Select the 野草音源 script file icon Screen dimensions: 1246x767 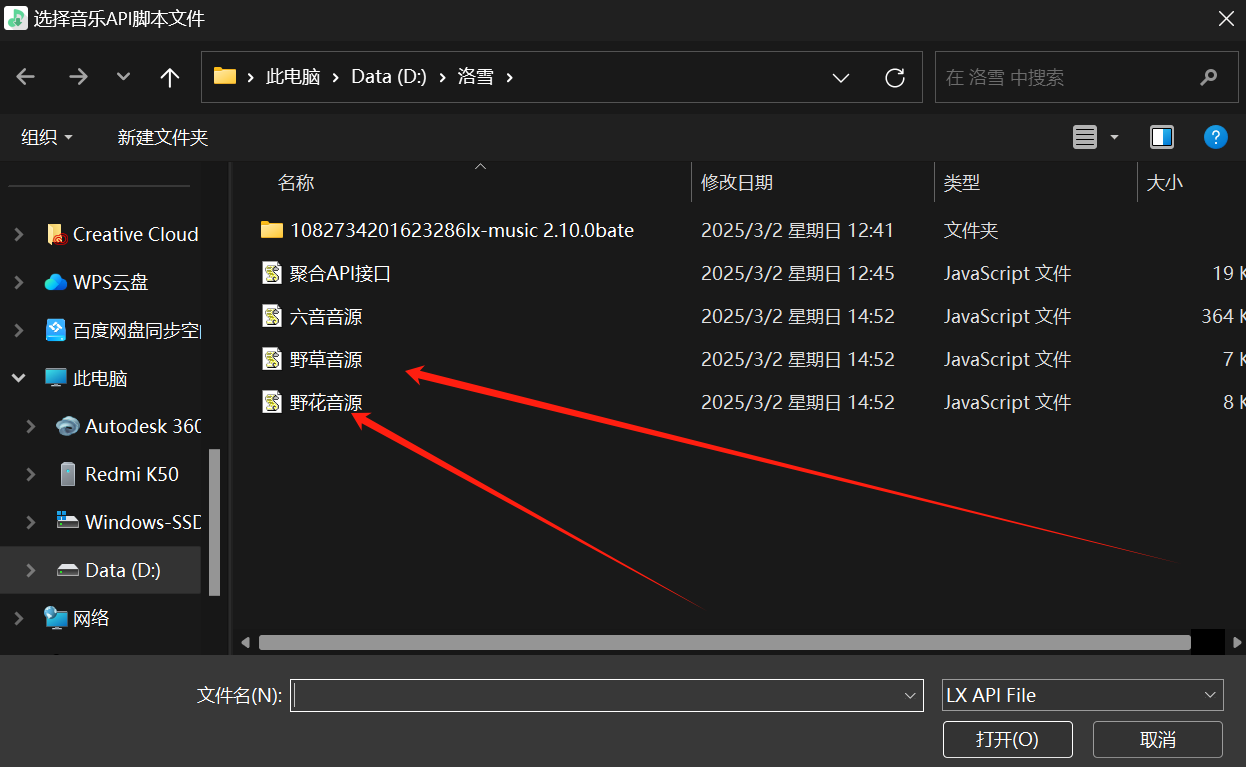pos(272,359)
